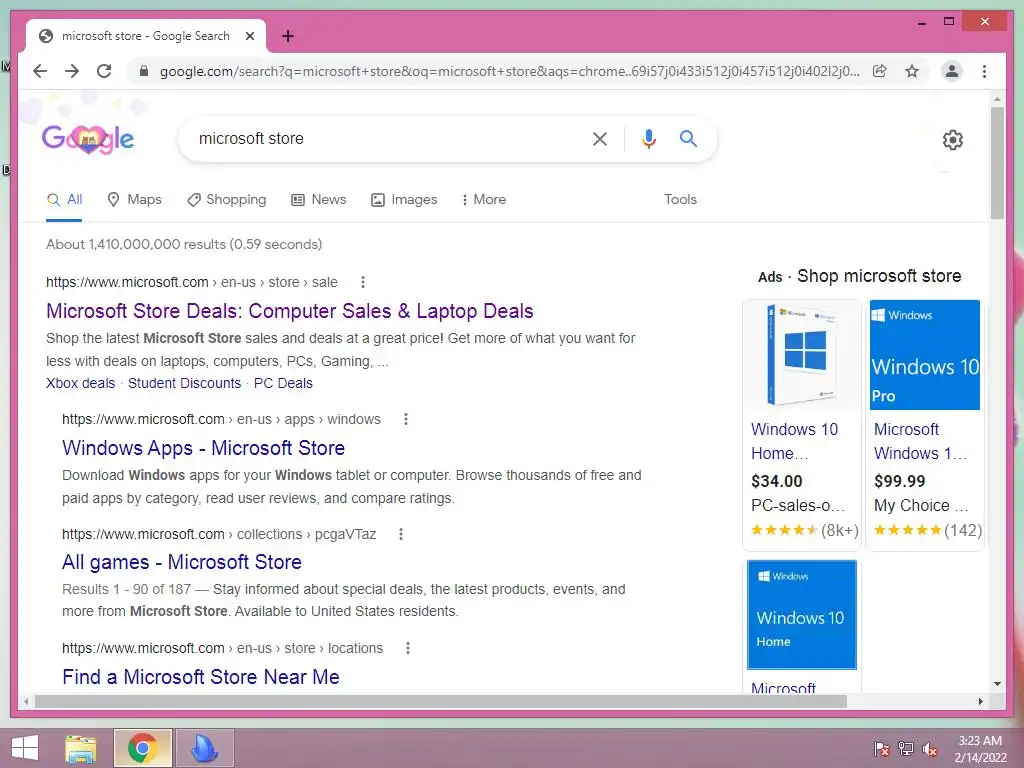This screenshot has height=768, width=1024.
Task: Open options for store locations result
Action: [x=408, y=648]
